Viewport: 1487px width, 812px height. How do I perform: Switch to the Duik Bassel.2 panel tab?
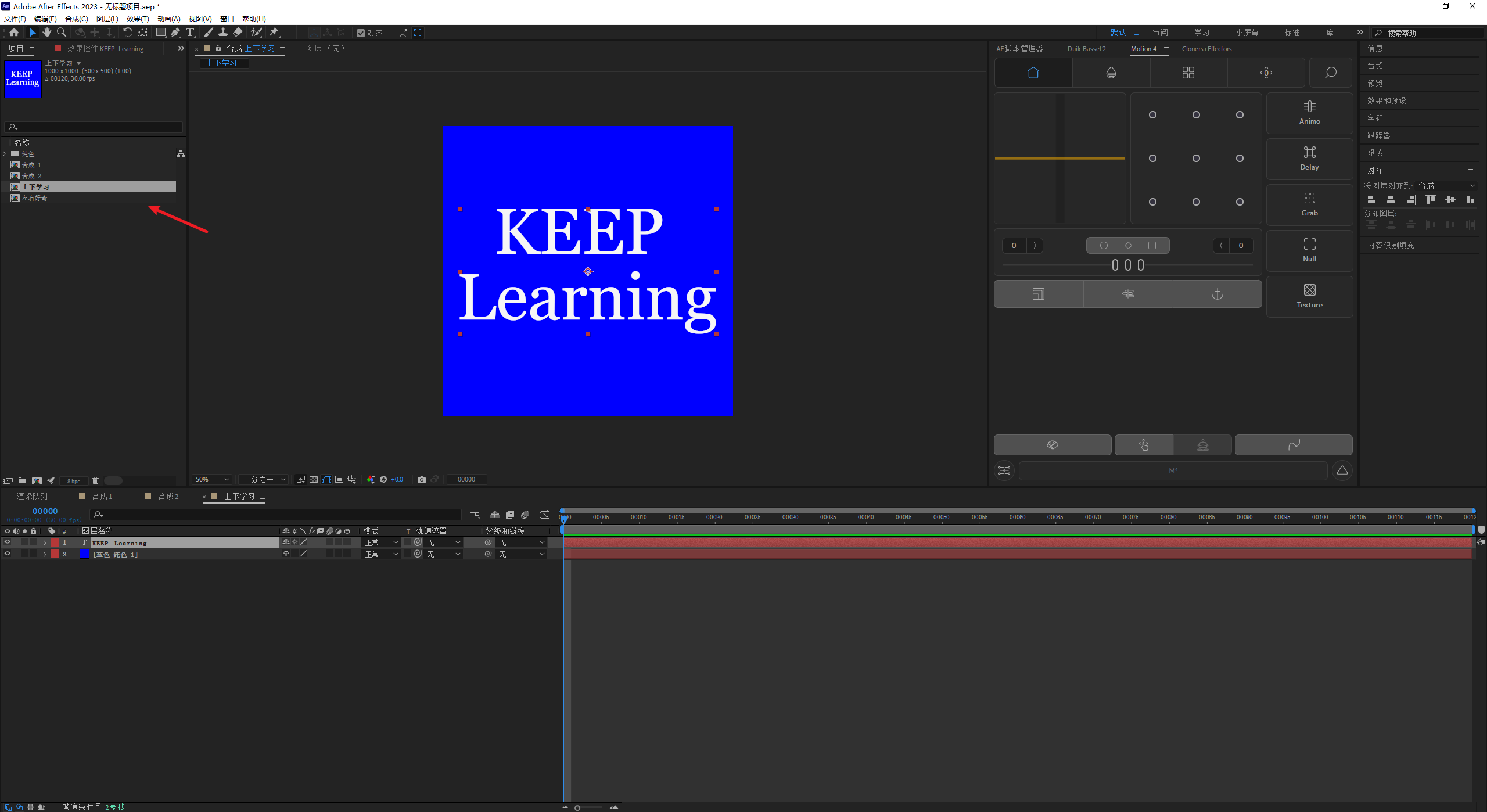coord(1086,49)
